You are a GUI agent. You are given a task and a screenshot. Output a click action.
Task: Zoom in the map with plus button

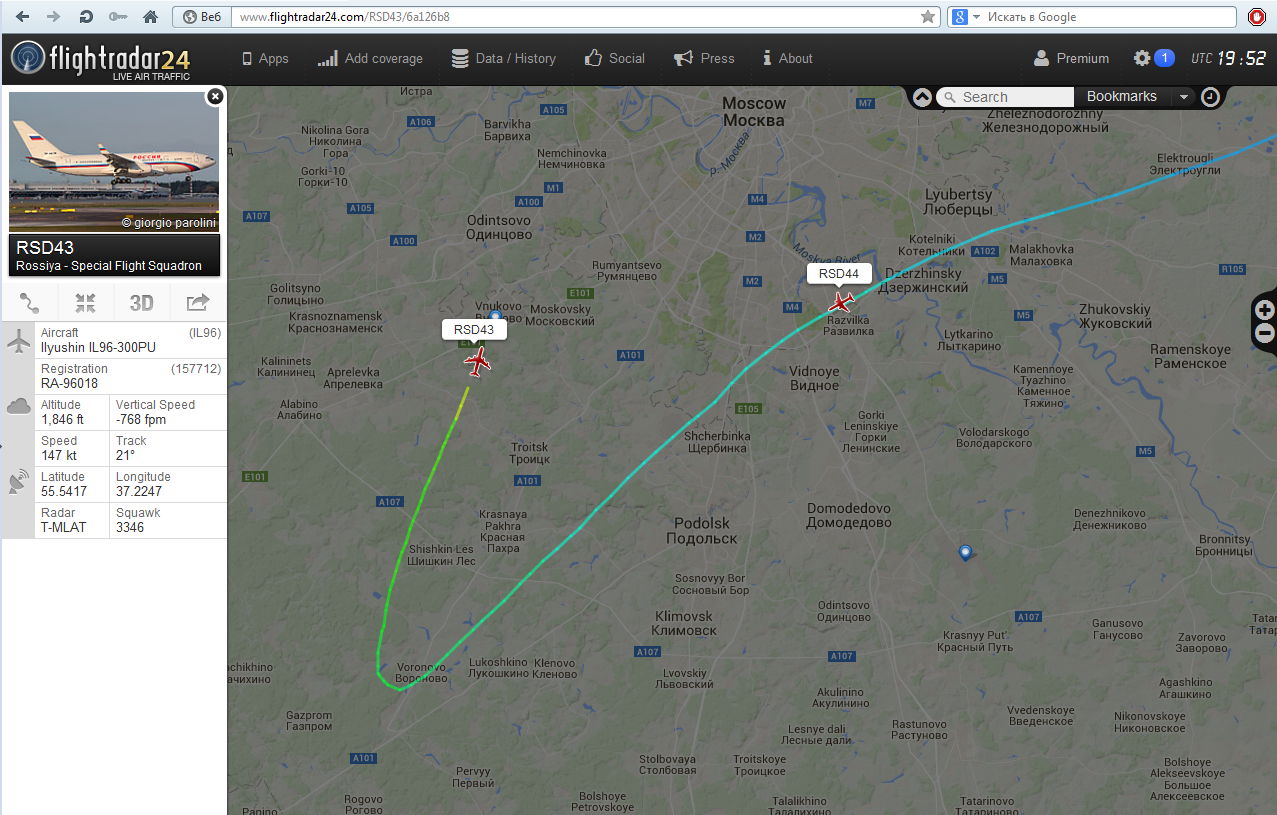[1265, 310]
